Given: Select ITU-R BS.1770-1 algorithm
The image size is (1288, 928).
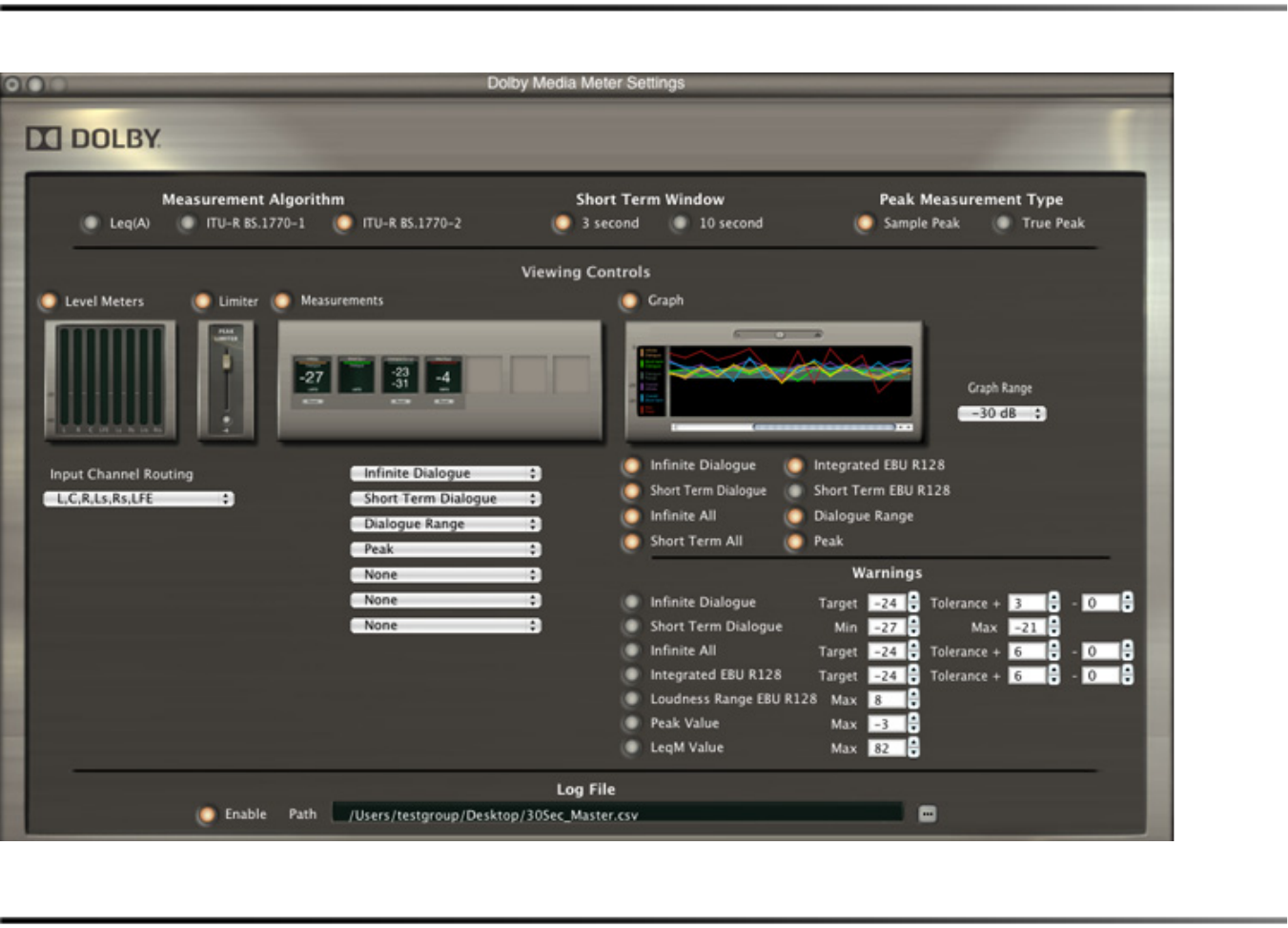Looking at the screenshot, I should [187, 223].
